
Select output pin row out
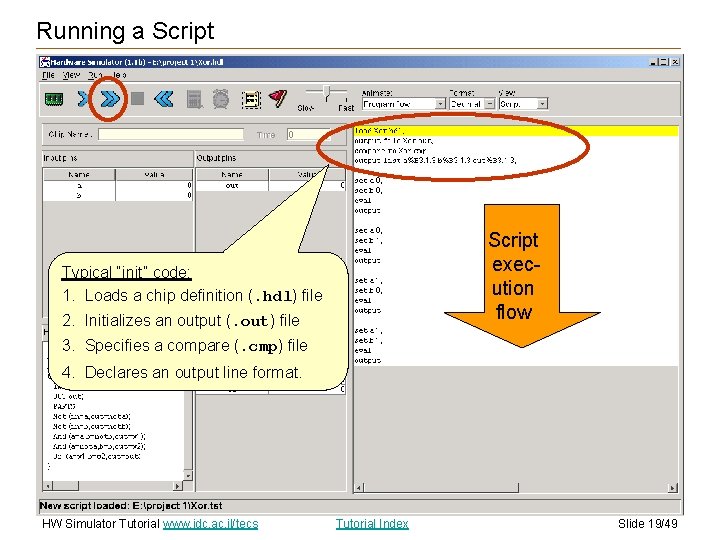click(x=270, y=186)
